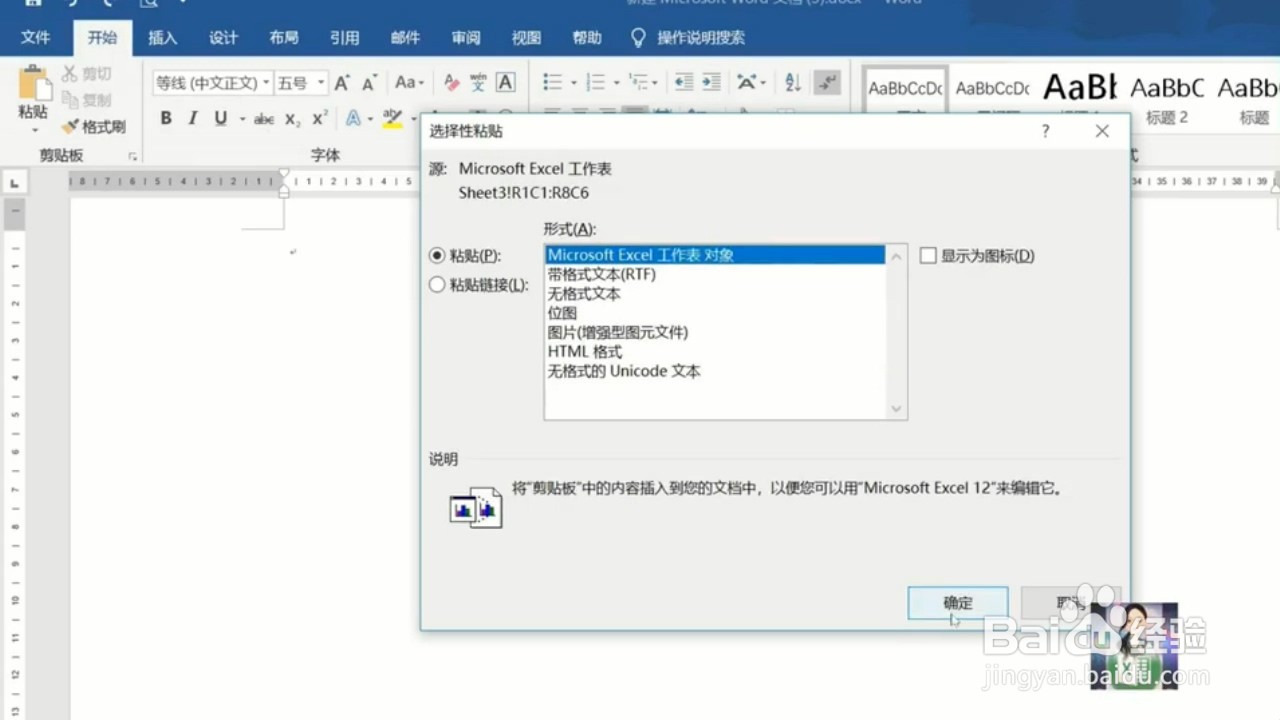The width and height of the screenshot is (1280, 720).
Task: Open the underline style dropdown arrow
Action: [x=241, y=119]
